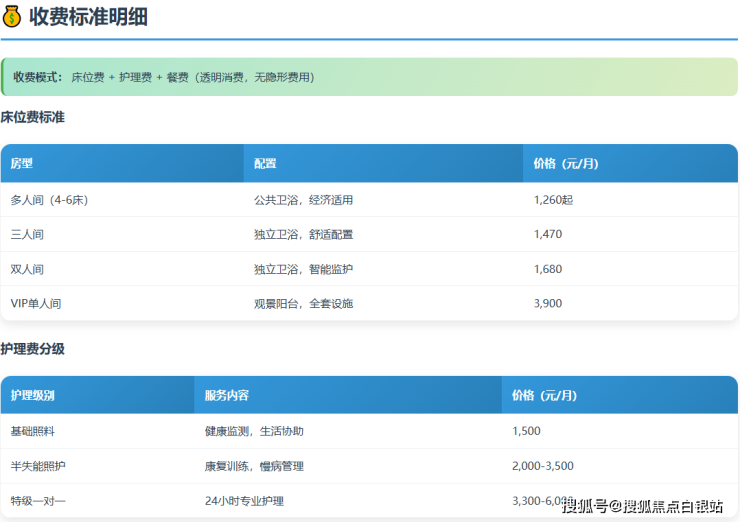Click the 特级一对一 care level cell
The width and height of the screenshot is (740, 522).
coord(38,500)
